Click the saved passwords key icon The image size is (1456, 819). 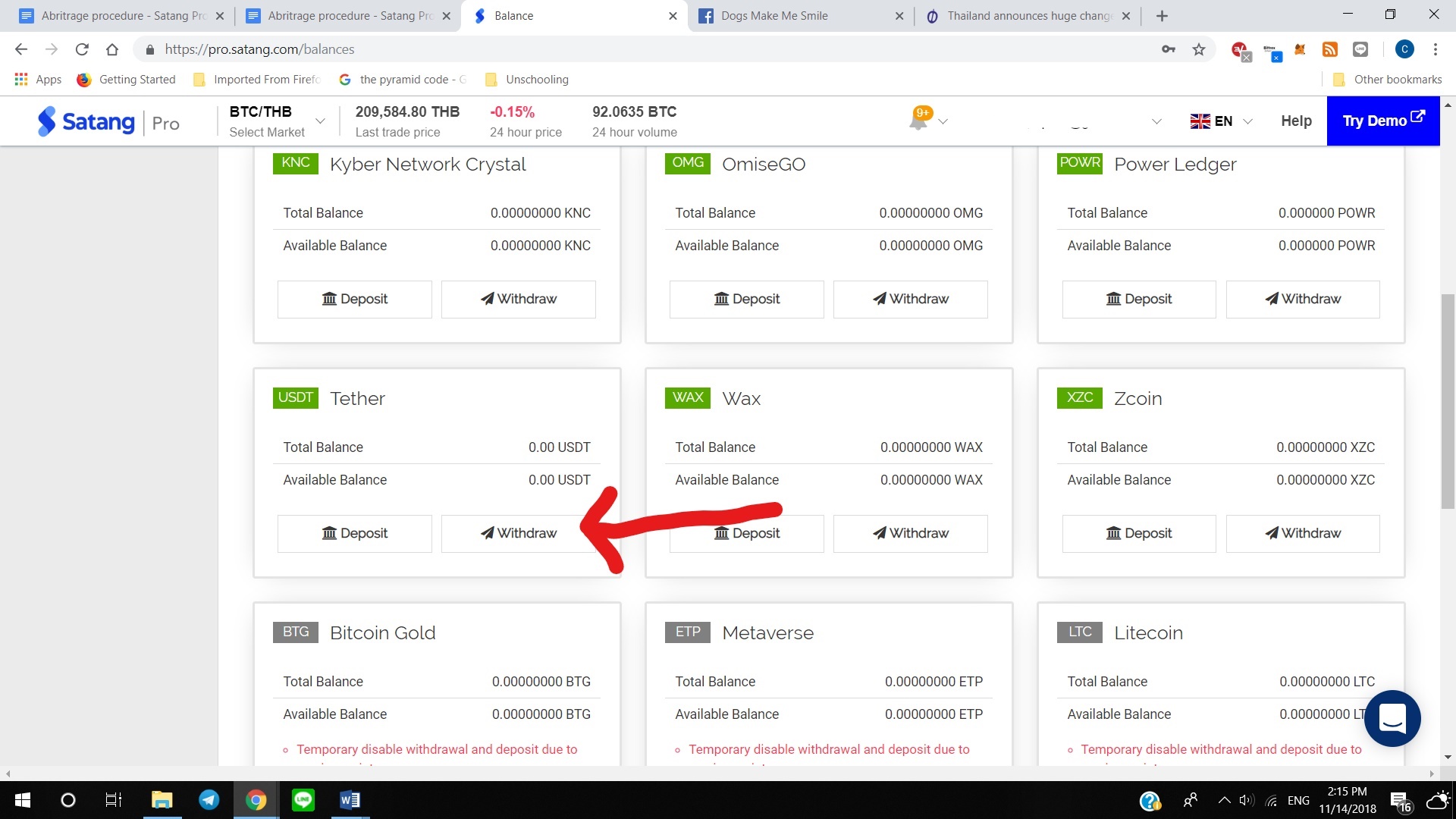coord(1169,49)
